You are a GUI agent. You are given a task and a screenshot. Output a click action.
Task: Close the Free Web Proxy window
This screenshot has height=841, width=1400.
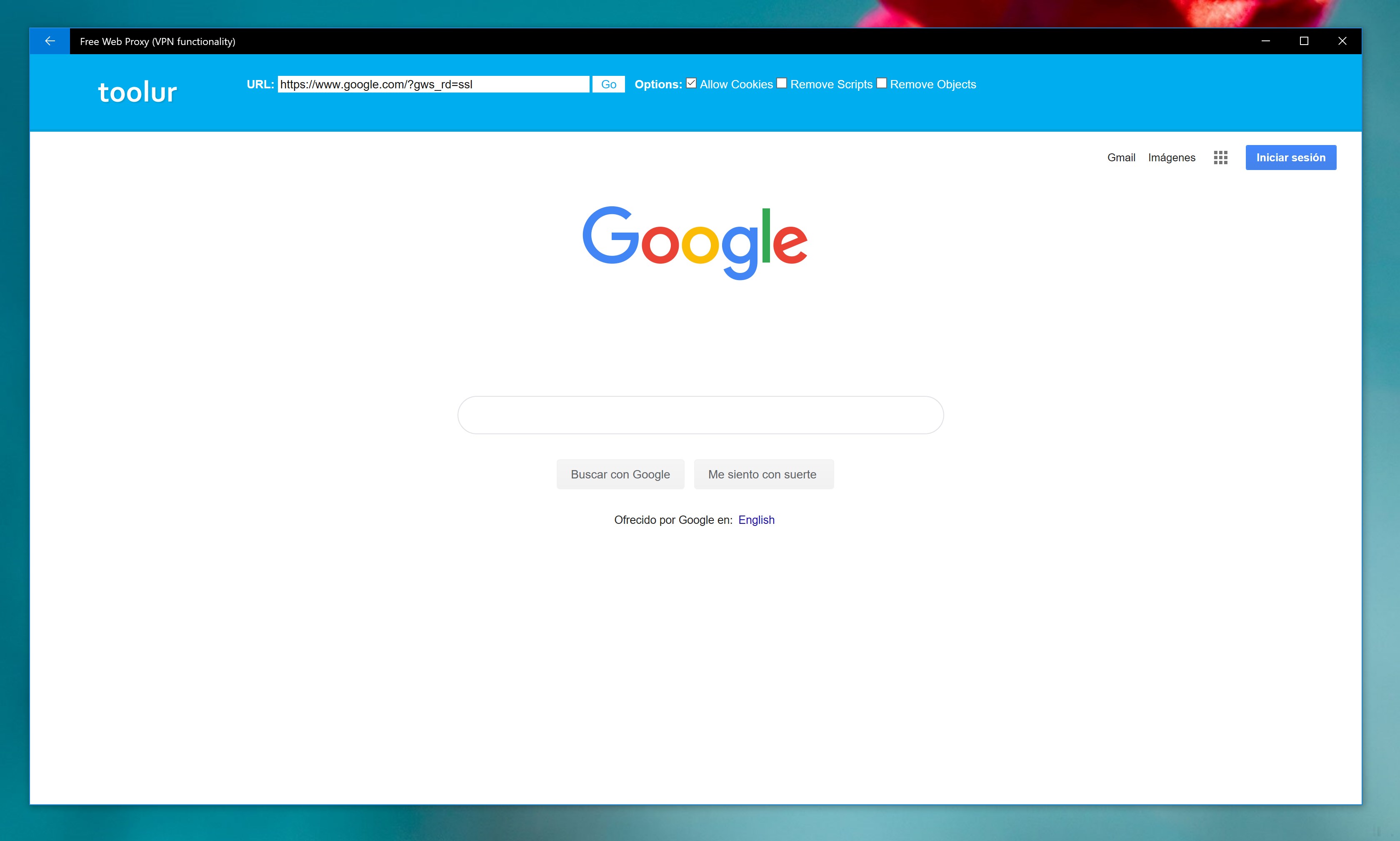tap(1342, 41)
